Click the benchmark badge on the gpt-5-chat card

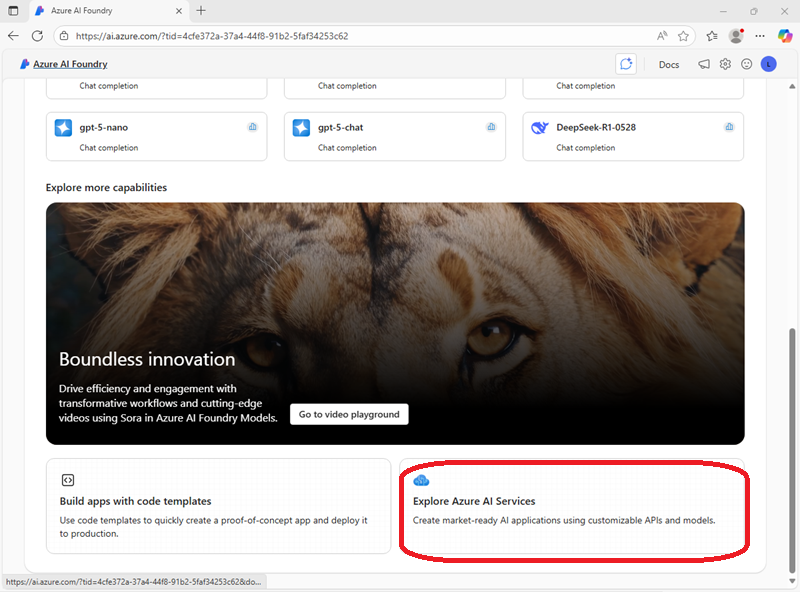(x=491, y=127)
